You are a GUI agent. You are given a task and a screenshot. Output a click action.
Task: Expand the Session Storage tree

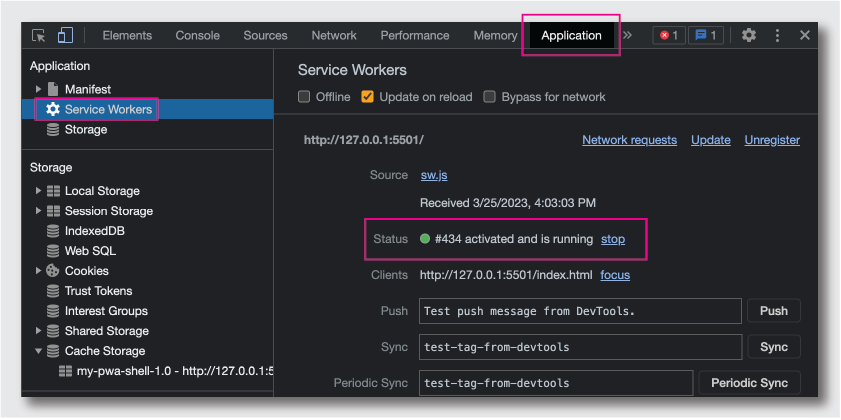coord(38,211)
